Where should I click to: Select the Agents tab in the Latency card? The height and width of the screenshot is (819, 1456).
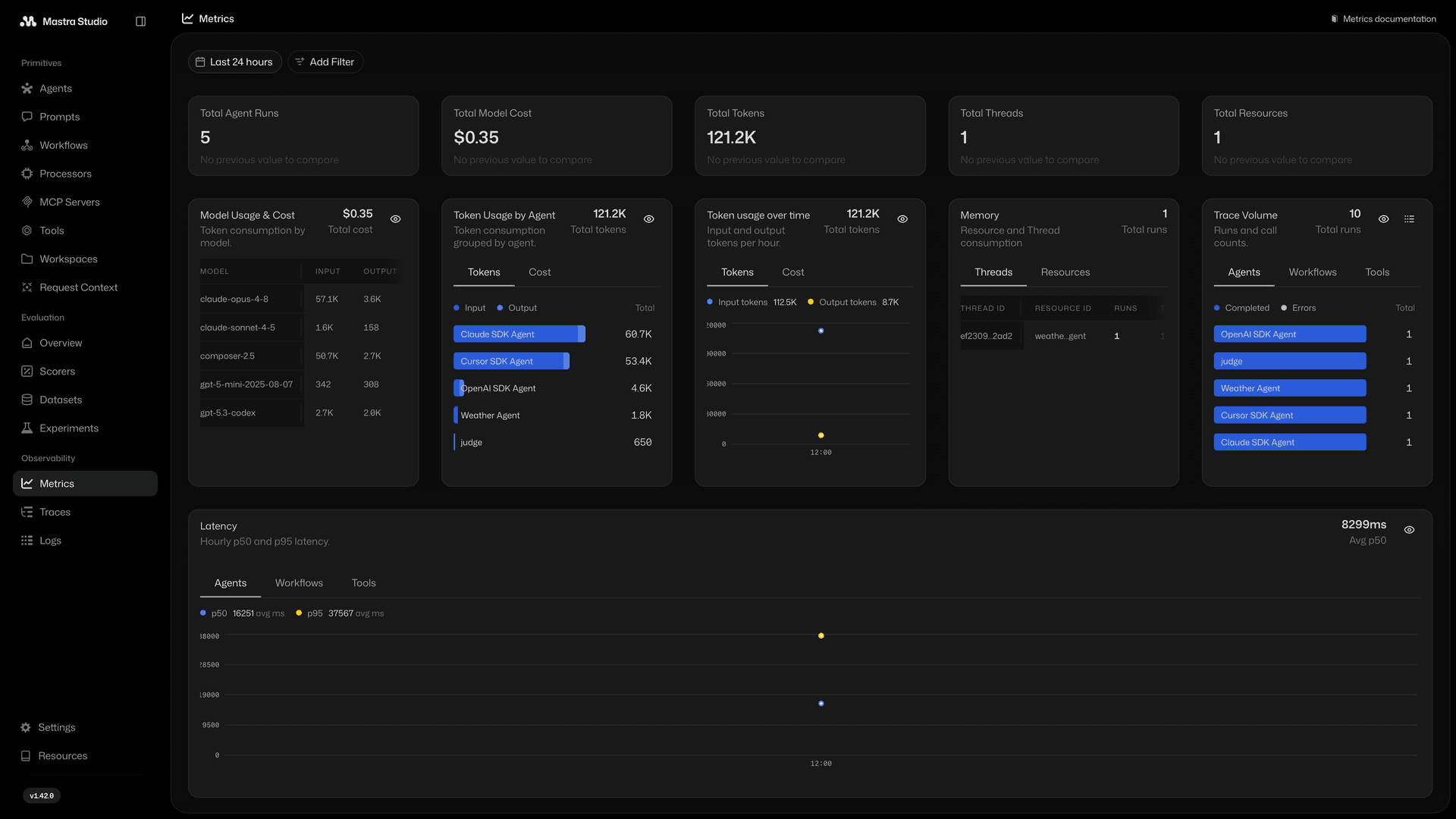(x=231, y=583)
